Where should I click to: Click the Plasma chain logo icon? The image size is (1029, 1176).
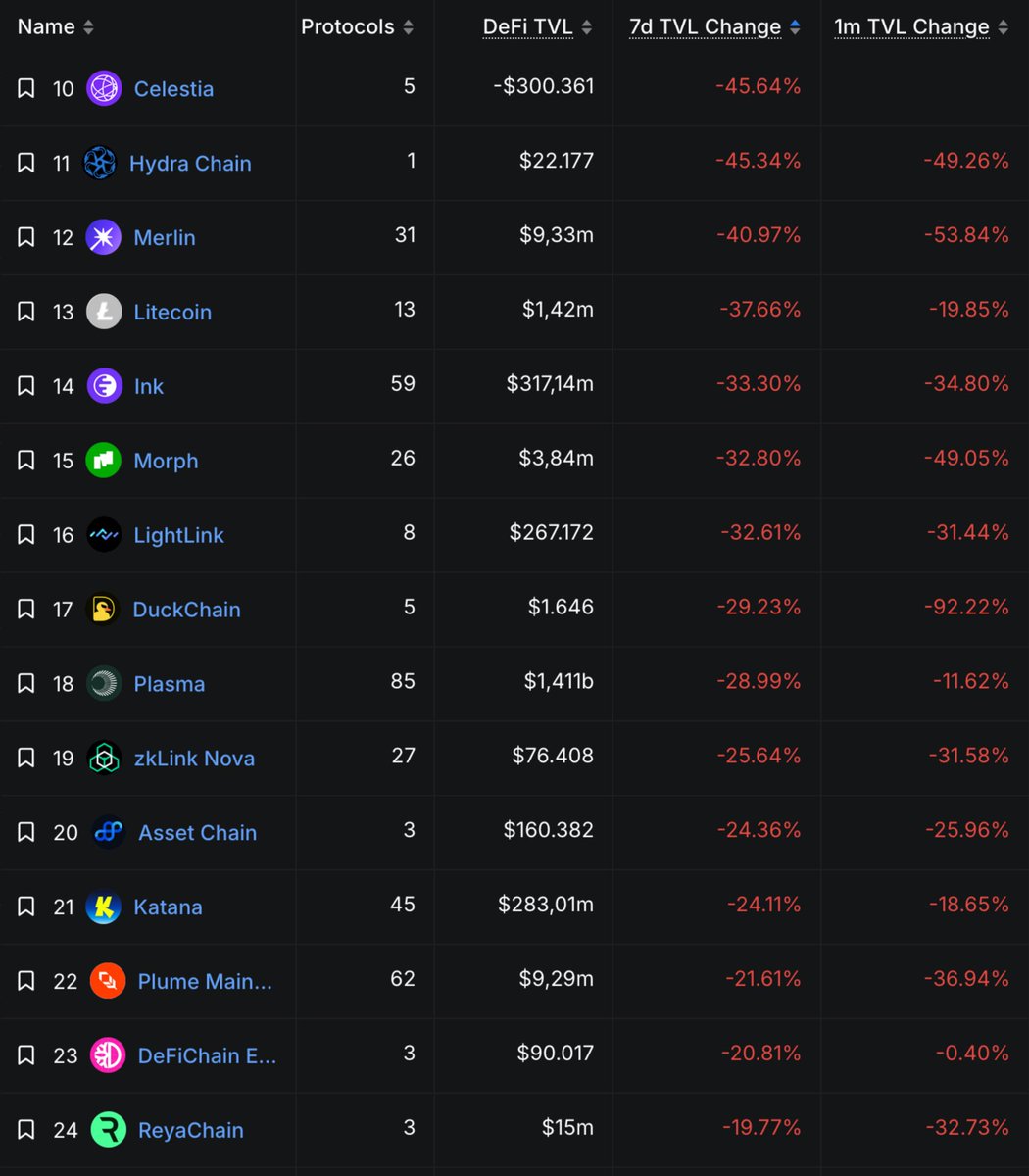(104, 684)
